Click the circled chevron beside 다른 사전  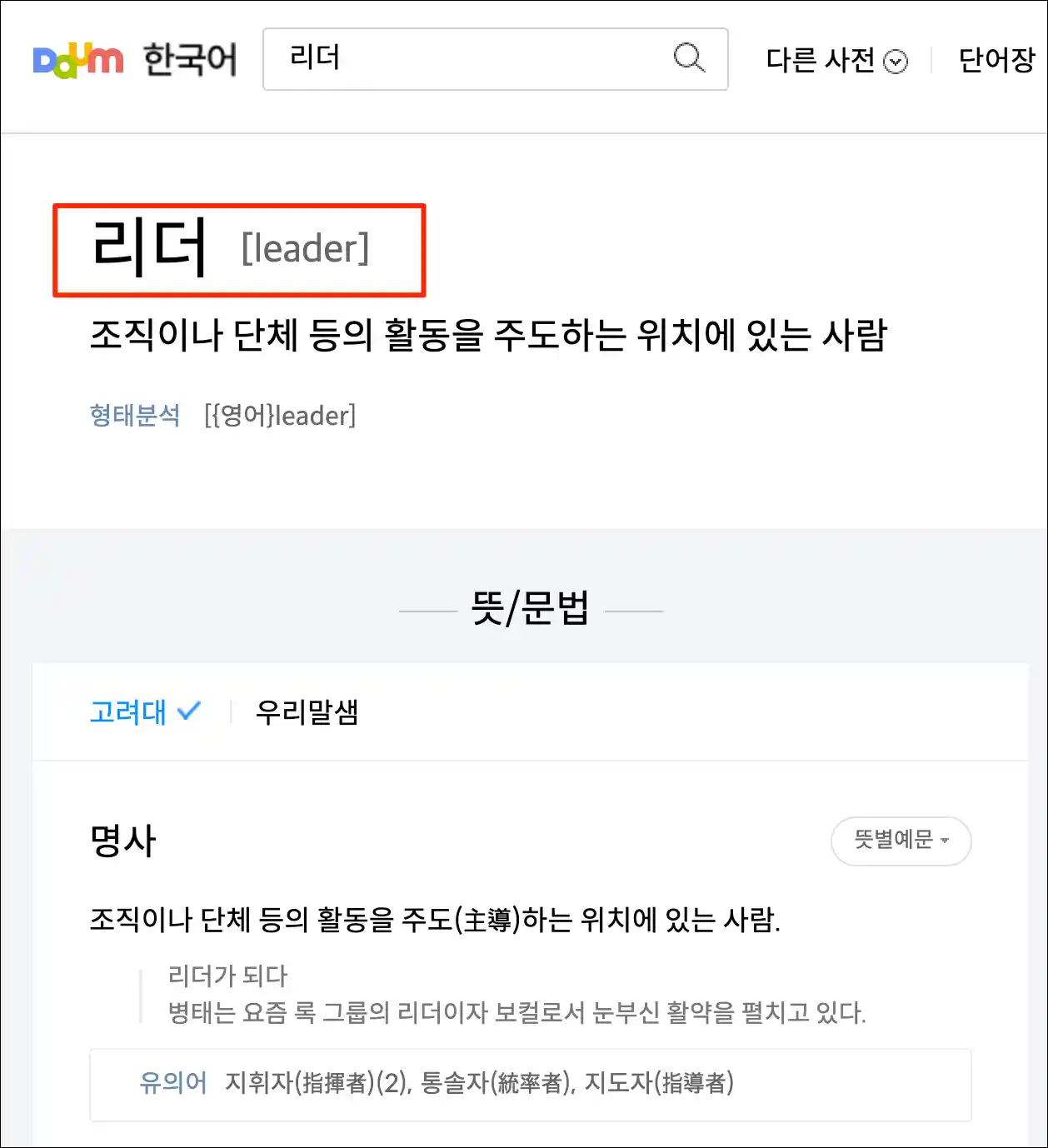(x=896, y=62)
